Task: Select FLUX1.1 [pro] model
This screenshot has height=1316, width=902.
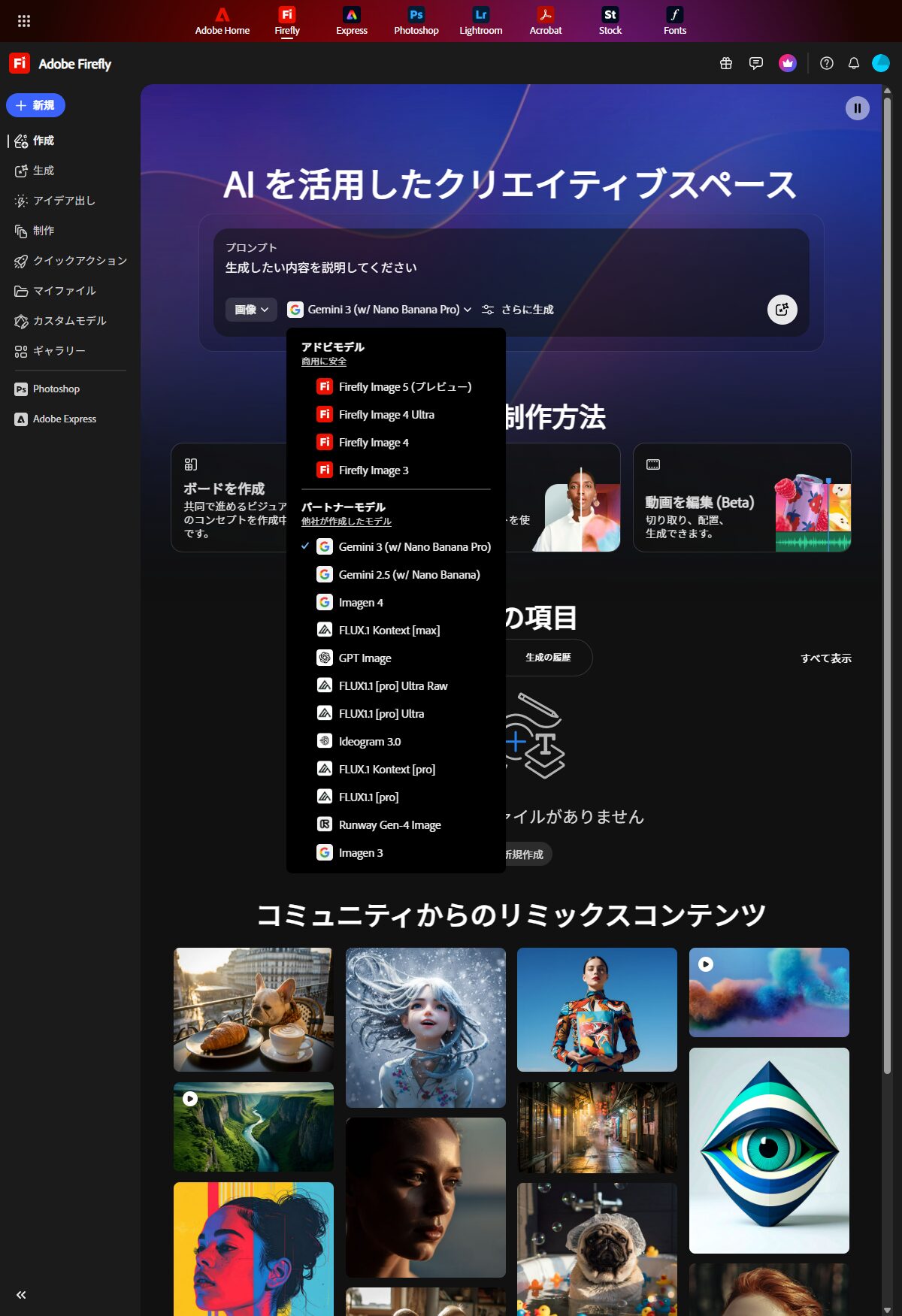Action: 396,797
